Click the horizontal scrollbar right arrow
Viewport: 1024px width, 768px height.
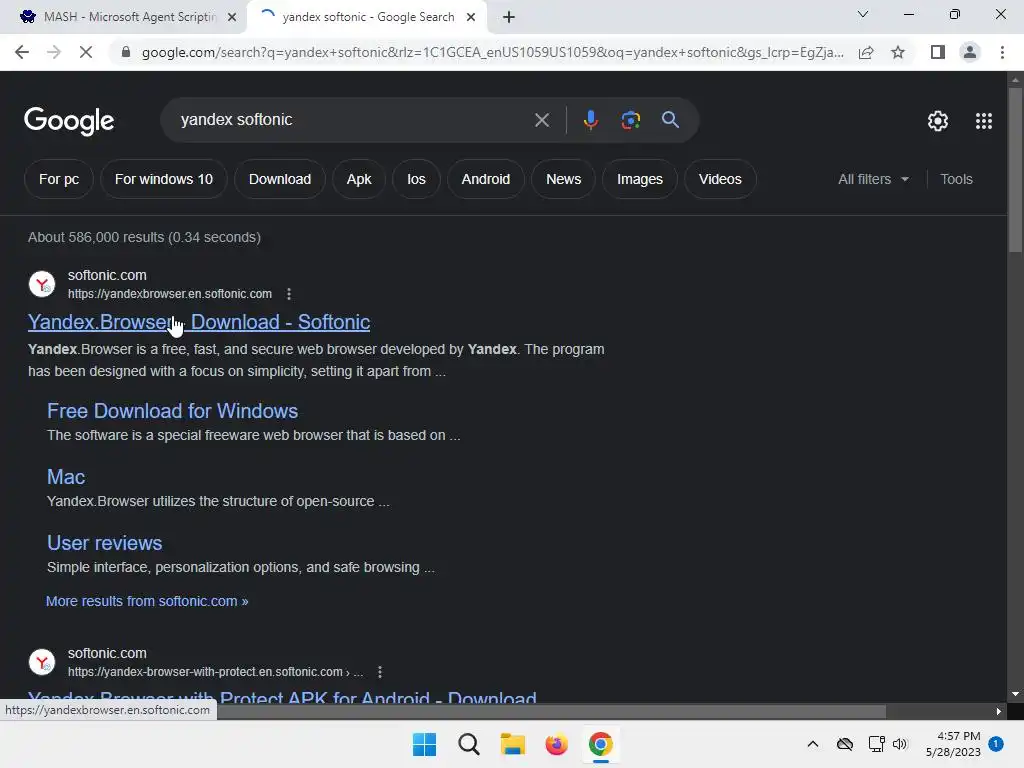999,711
